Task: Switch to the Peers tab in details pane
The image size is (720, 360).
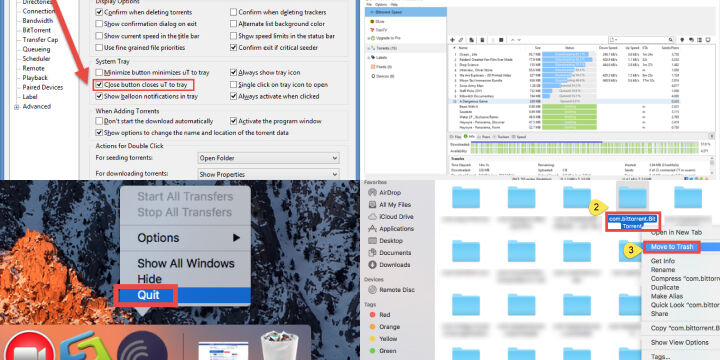Action: point(483,137)
